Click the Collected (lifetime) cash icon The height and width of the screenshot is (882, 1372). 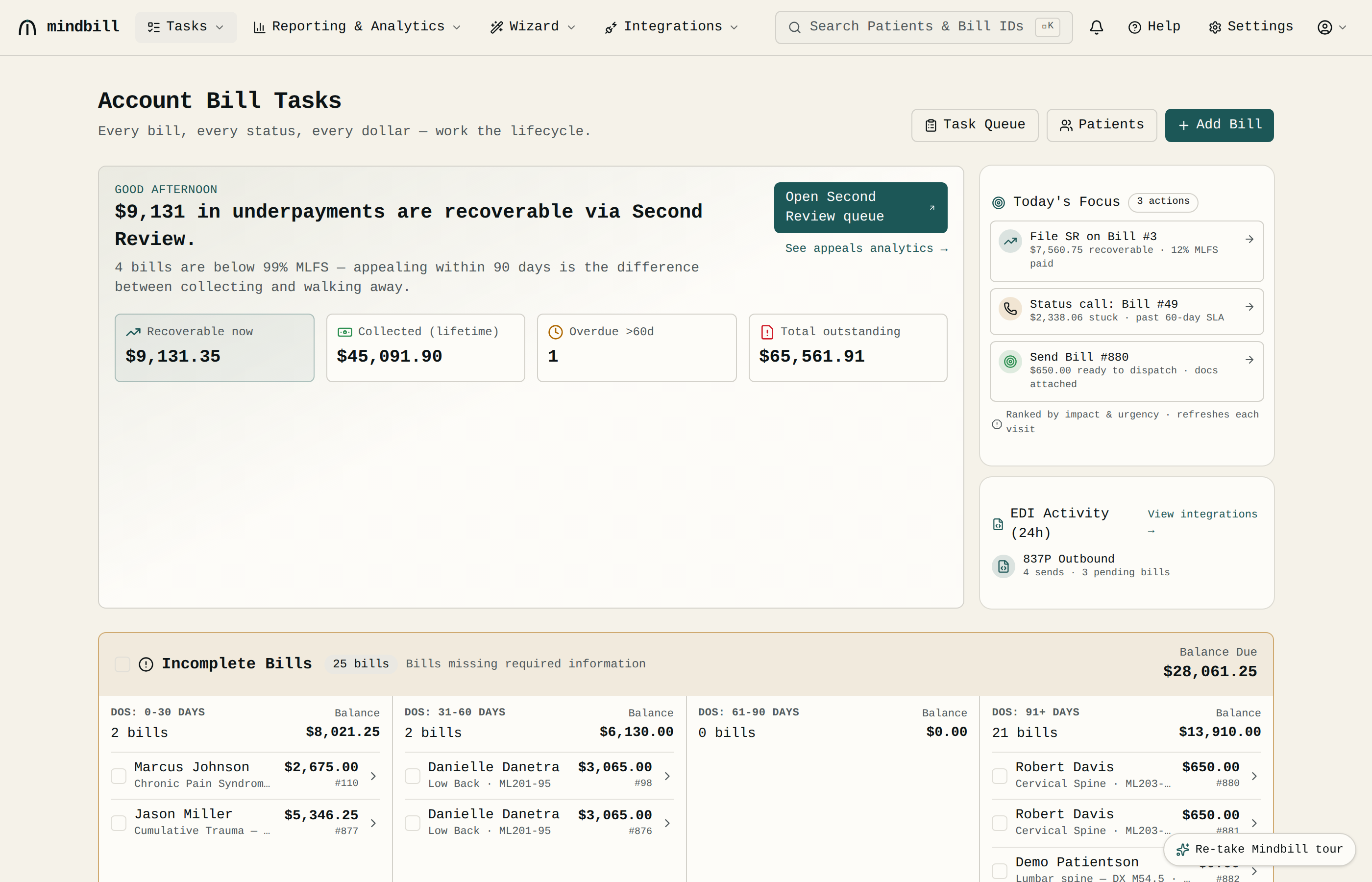344,332
